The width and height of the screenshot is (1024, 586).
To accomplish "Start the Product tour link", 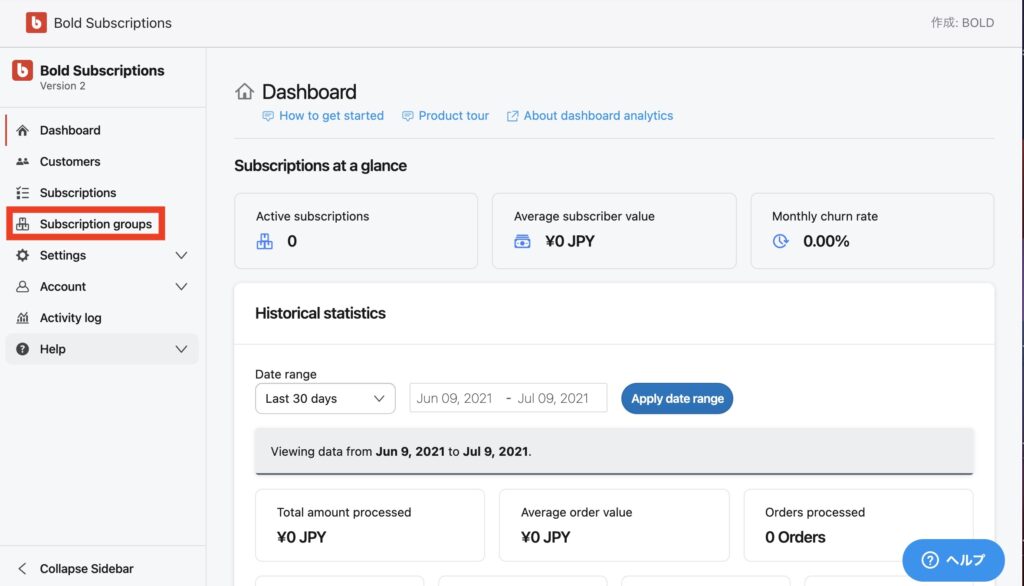I will click(x=453, y=116).
